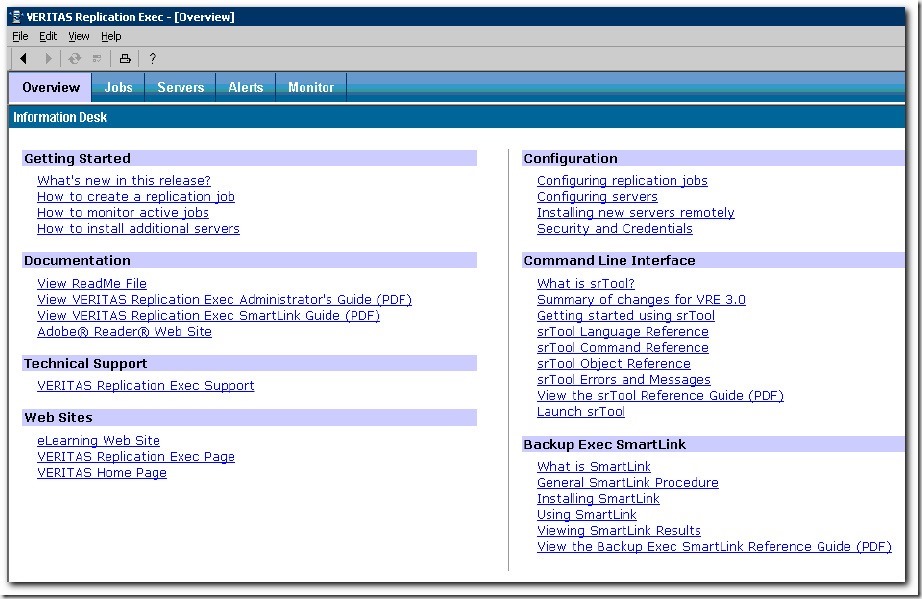Viewport: 922px width, 599px height.
Task: Open srTool Object Reference link
Action: [x=614, y=363]
